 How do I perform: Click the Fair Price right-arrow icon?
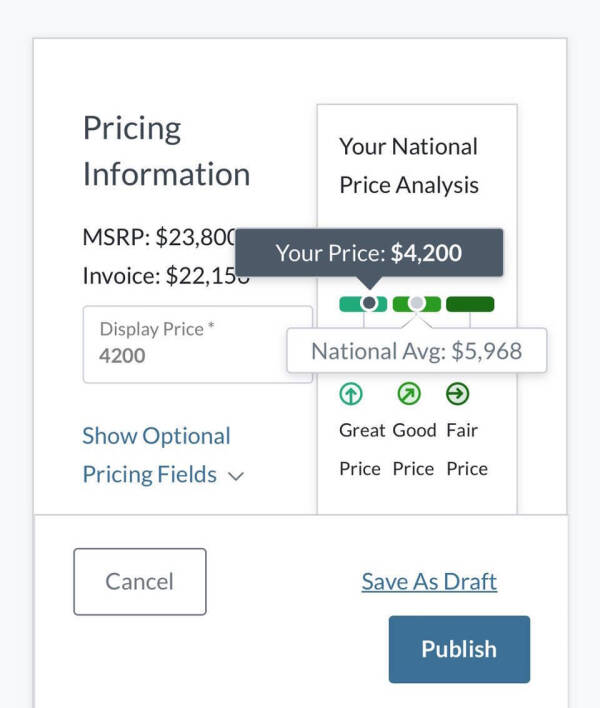coord(457,394)
